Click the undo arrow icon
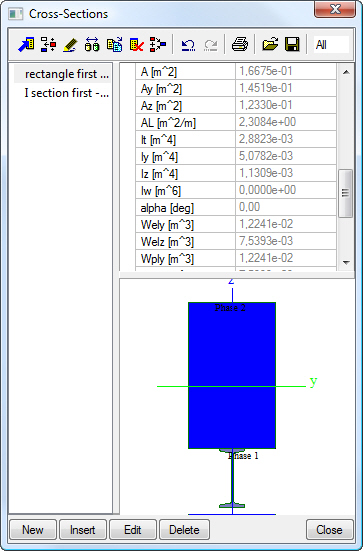363x551 pixels. [x=188, y=45]
